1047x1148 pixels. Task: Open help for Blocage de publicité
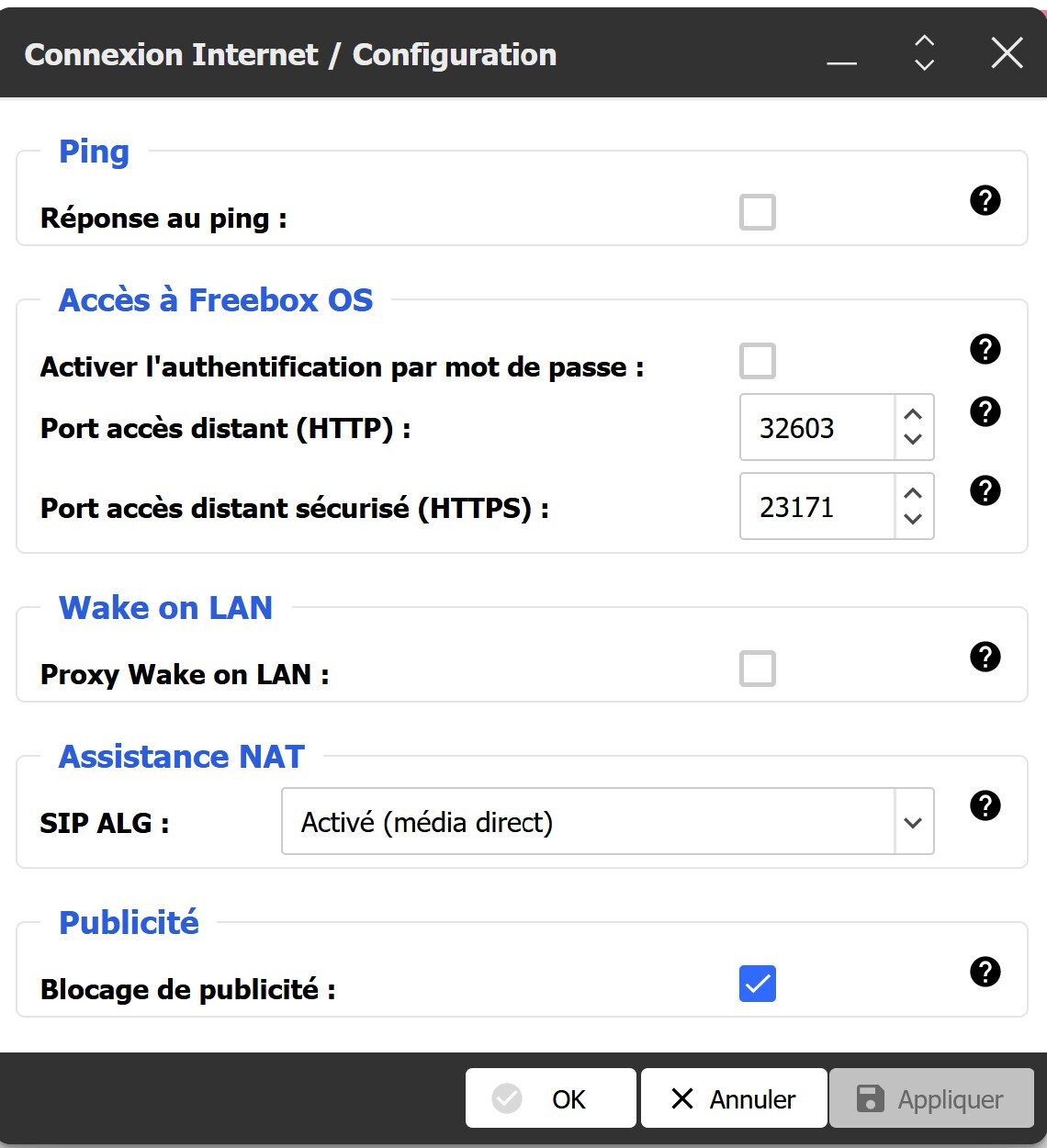[x=985, y=972]
